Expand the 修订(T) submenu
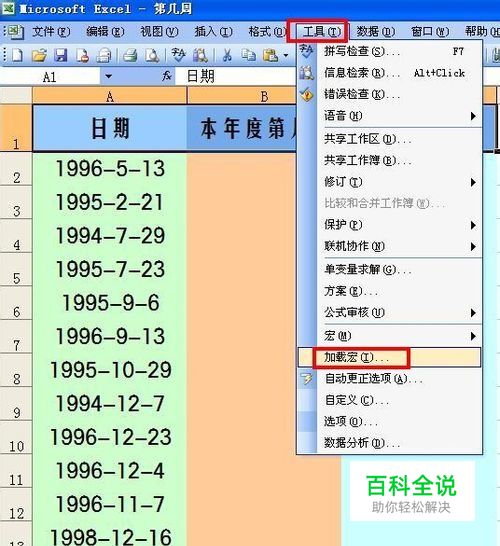 pyautogui.click(x=473, y=182)
